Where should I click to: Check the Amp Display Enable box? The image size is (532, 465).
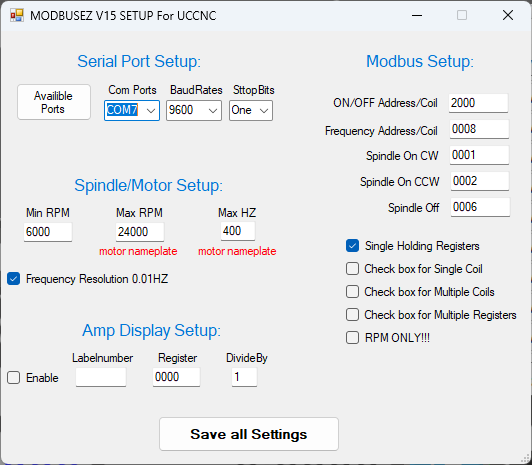click(x=13, y=378)
